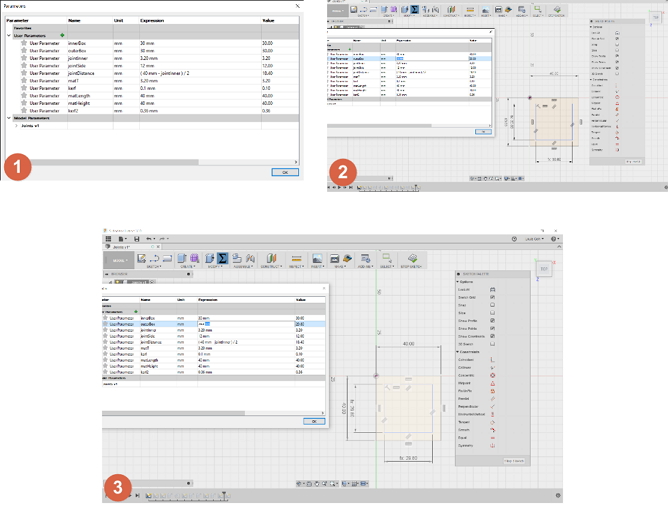Open the user account dropdown in bottom screenshot
This screenshot has width=668, height=506.
point(533,239)
